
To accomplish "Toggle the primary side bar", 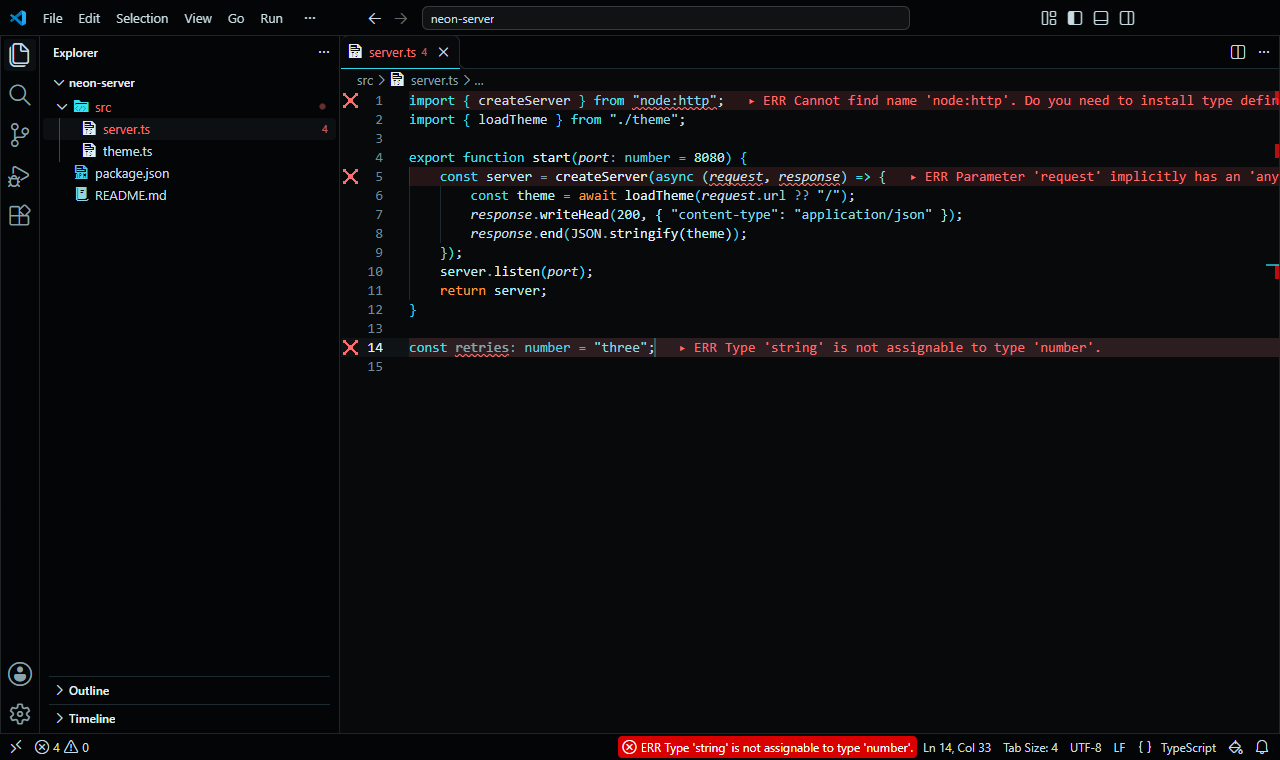I will (1075, 18).
